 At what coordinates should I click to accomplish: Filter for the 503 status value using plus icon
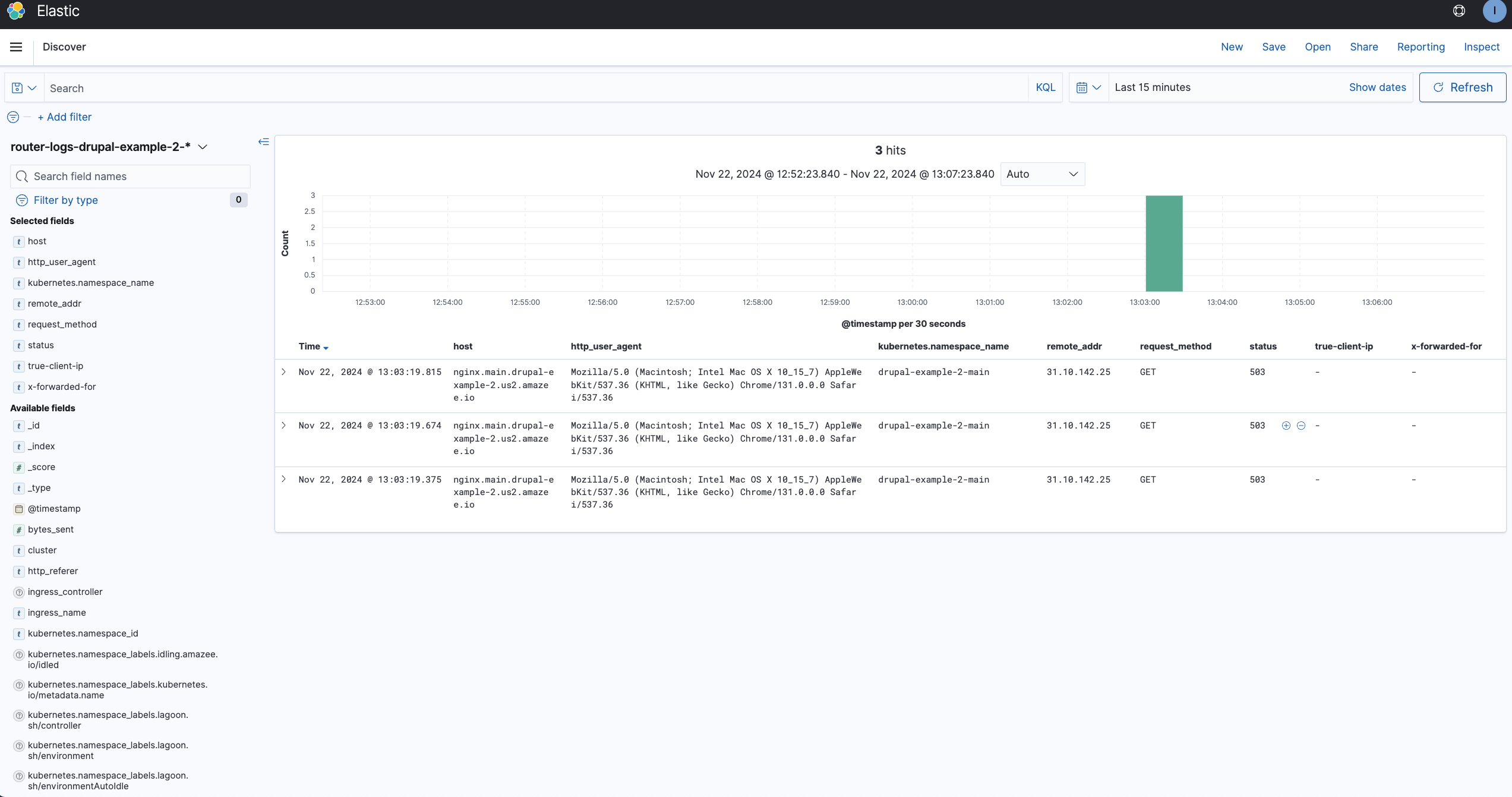(x=1286, y=426)
